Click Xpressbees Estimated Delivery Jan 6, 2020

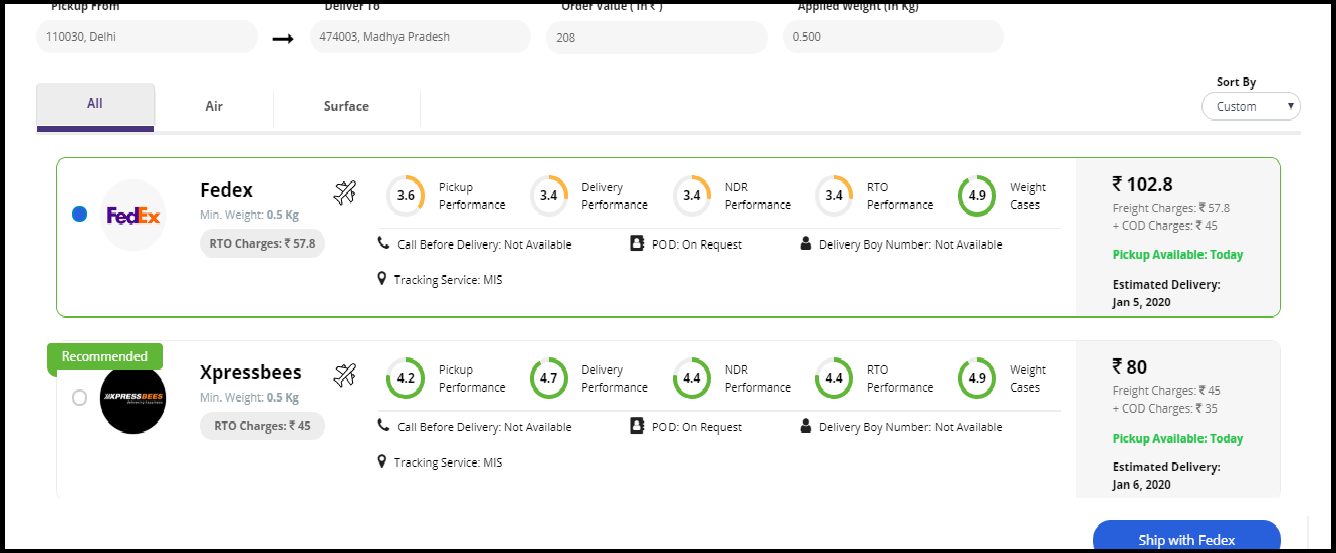pyautogui.click(x=1166, y=476)
